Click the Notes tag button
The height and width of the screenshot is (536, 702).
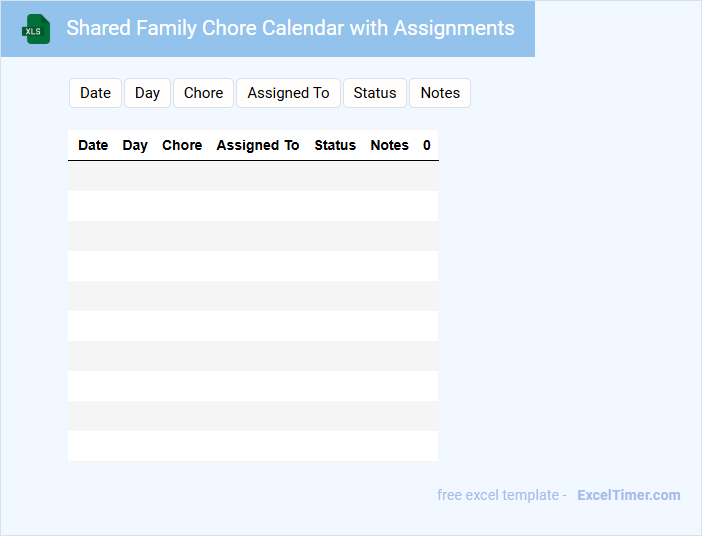[x=440, y=93]
